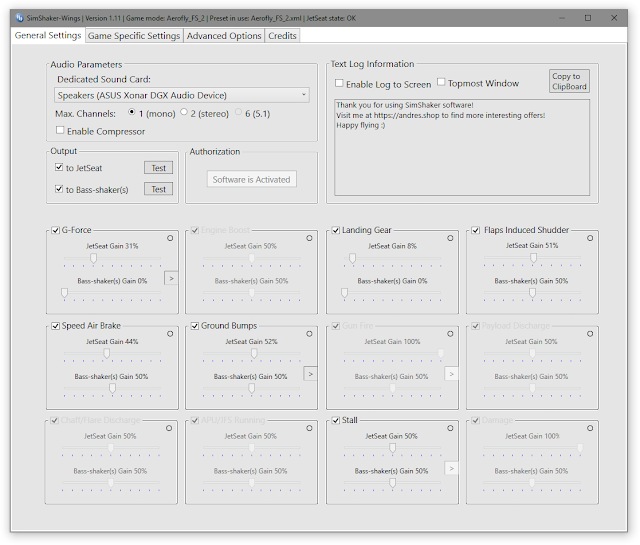
Task: Click the circle indicator in Flaps Induced Shudder panel
Action: tap(590, 238)
